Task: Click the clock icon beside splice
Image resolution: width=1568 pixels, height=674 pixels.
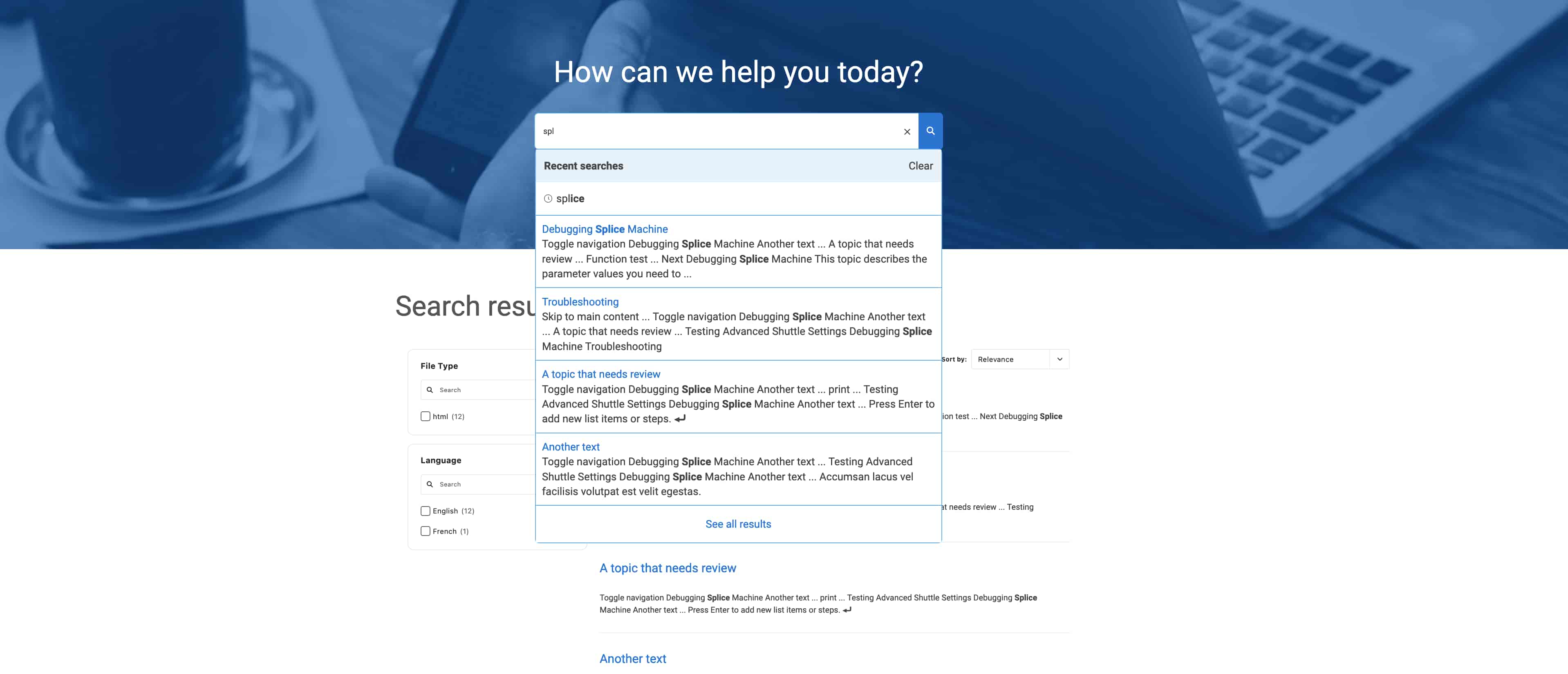Action: point(548,198)
